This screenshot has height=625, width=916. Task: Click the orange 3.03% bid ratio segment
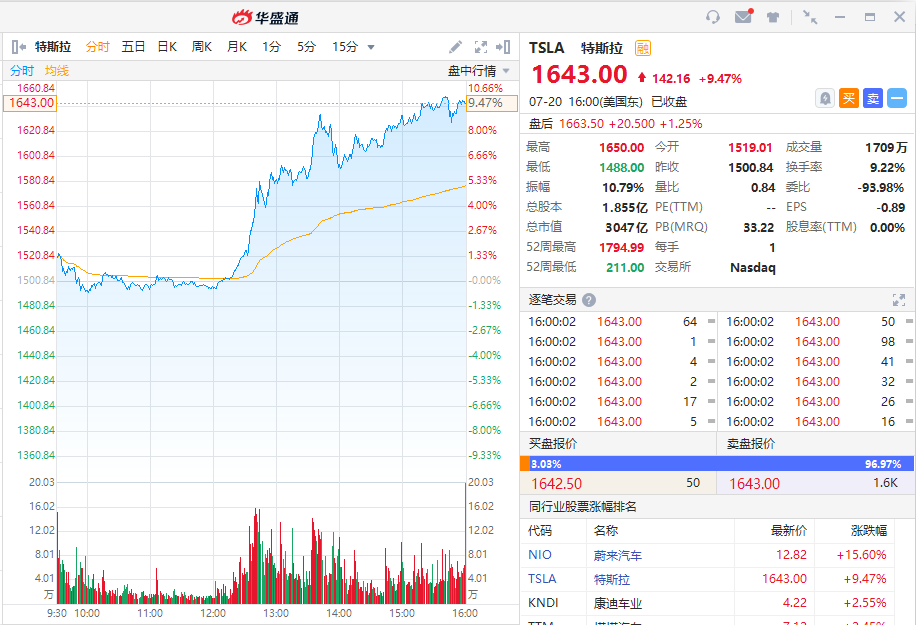pos(525,464)
